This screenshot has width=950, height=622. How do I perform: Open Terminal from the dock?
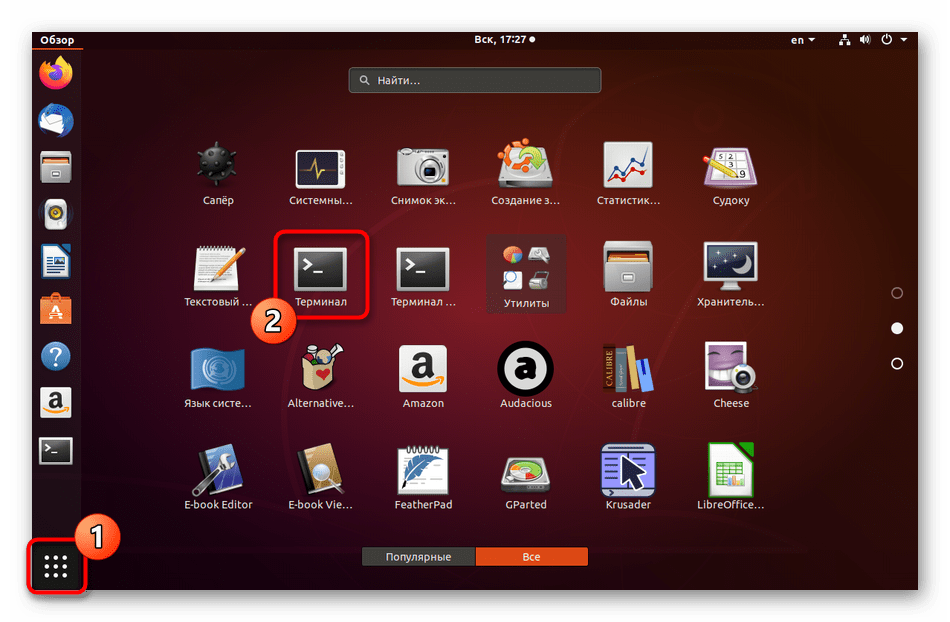pos(56,451)
